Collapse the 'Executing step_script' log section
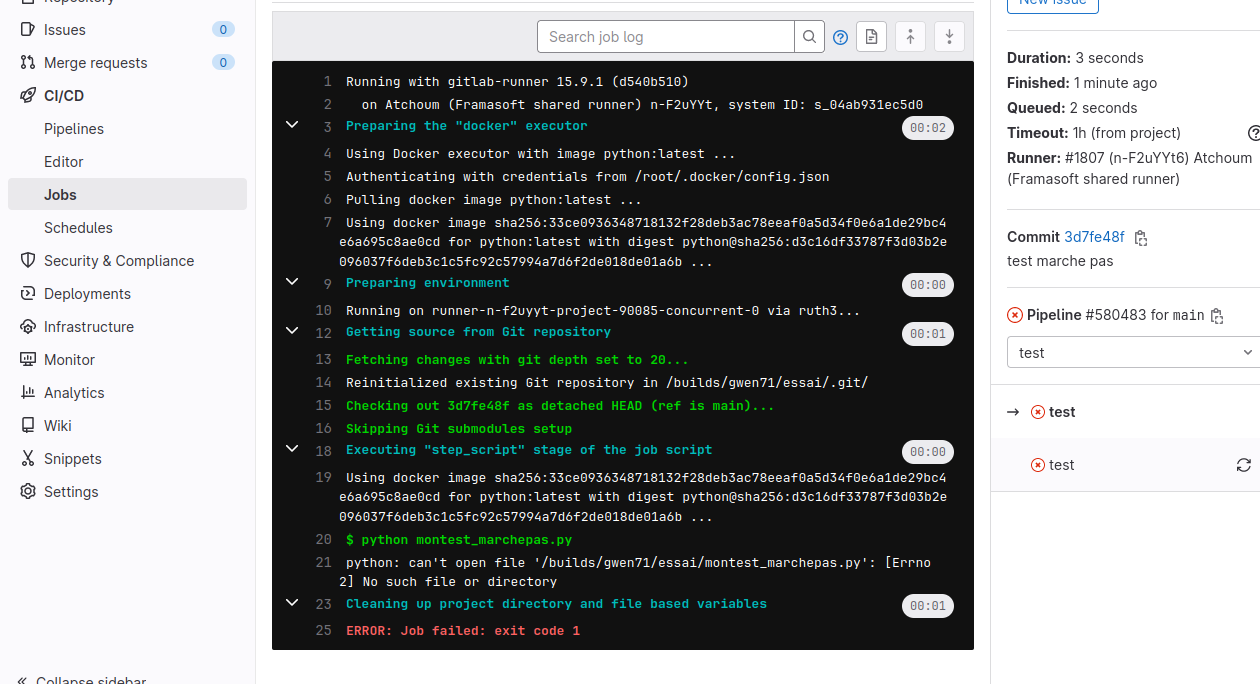 tap(292, 448)
